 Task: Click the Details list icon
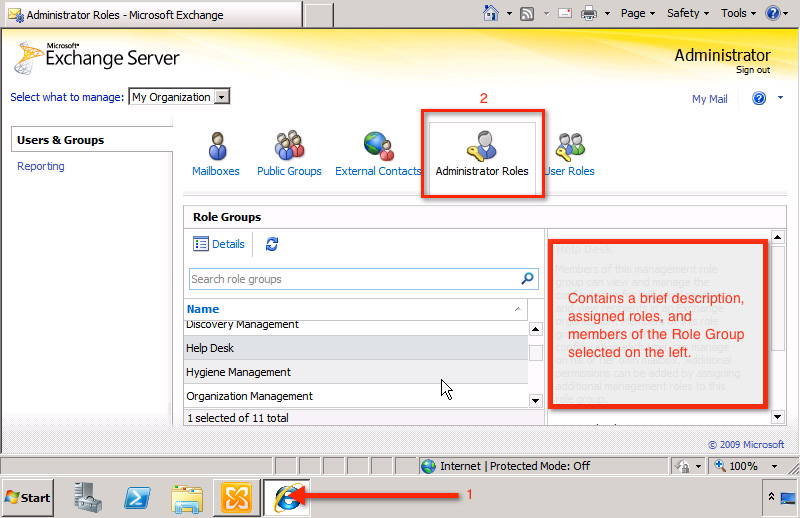pos(201,244)
